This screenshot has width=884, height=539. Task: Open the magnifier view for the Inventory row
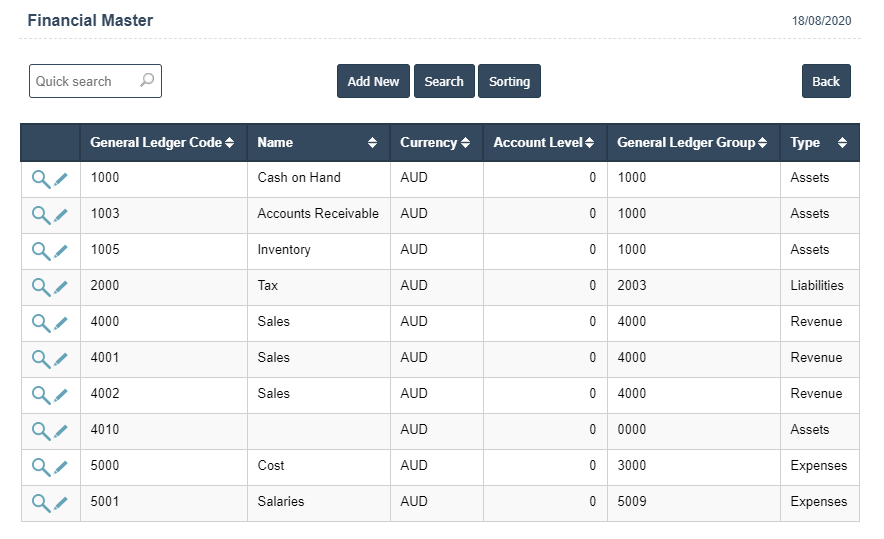pos(41,251)
